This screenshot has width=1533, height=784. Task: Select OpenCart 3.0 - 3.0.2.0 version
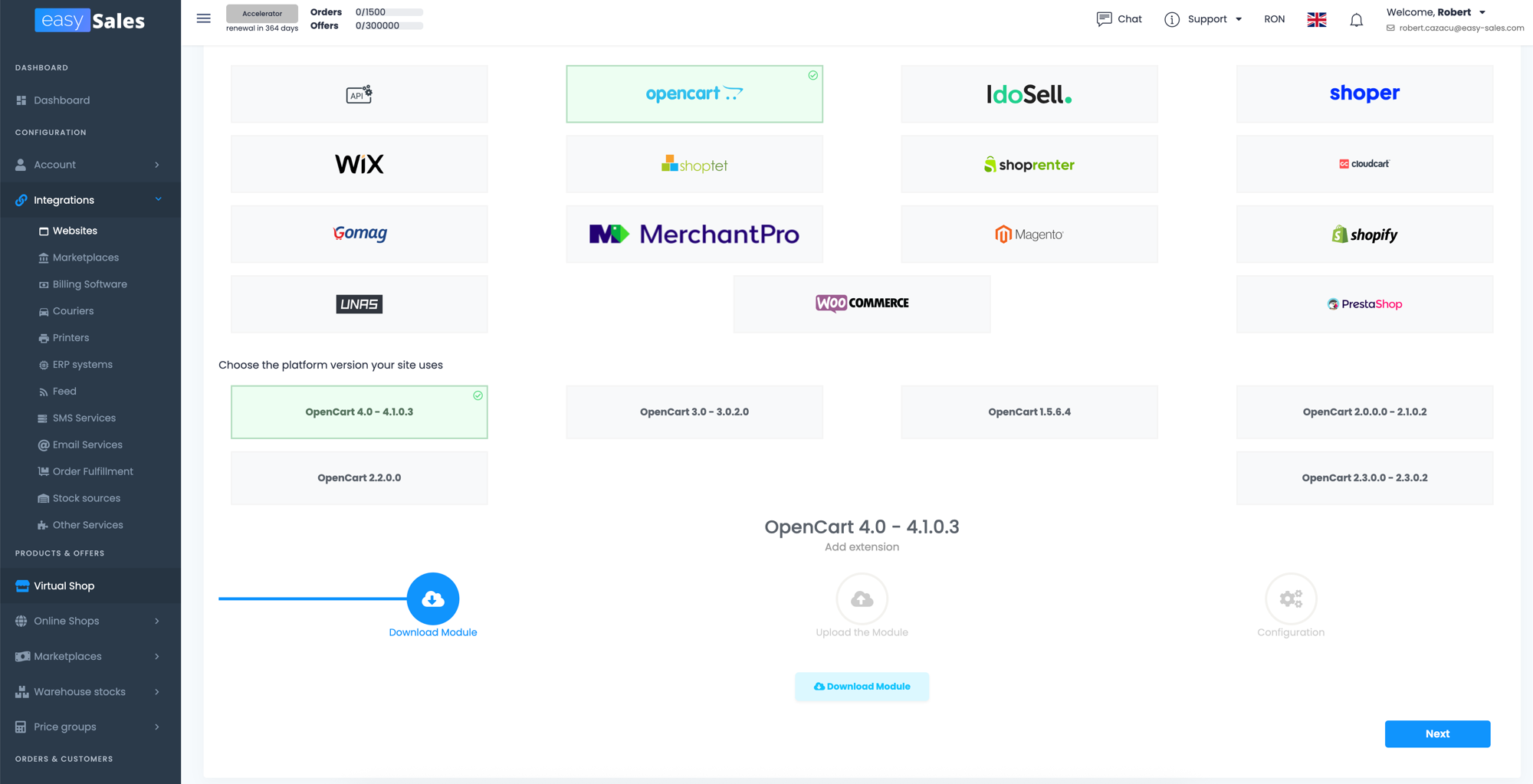694,412
